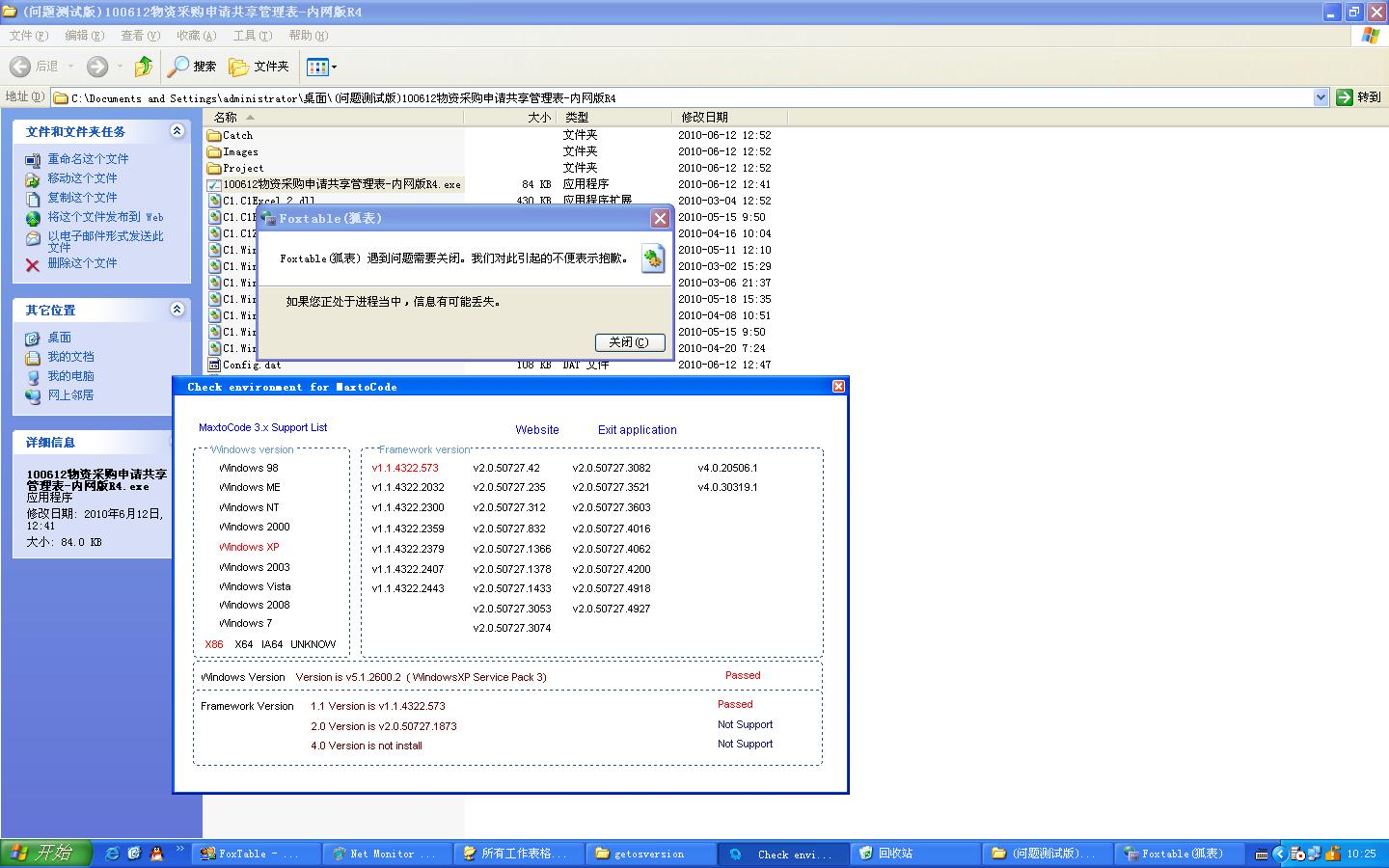Image resolution: width=1389 pixels, height=868 pixels.
Task: Click Exit application link
Action: point(637,430)
